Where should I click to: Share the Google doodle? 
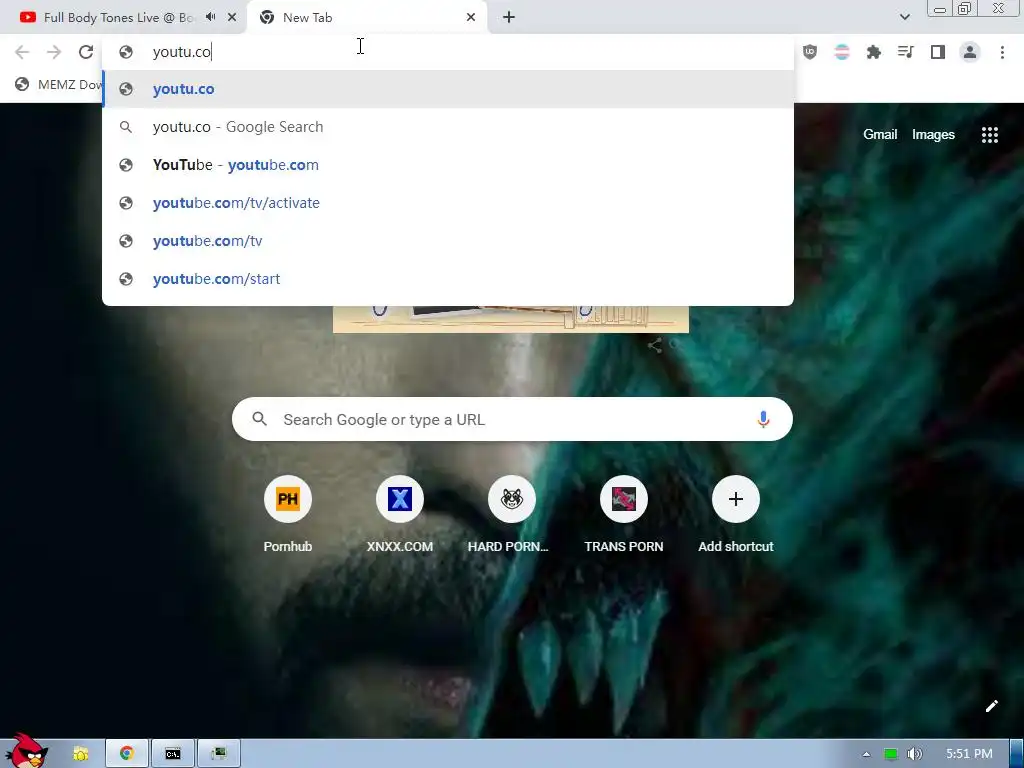click(x=654, y=345)
